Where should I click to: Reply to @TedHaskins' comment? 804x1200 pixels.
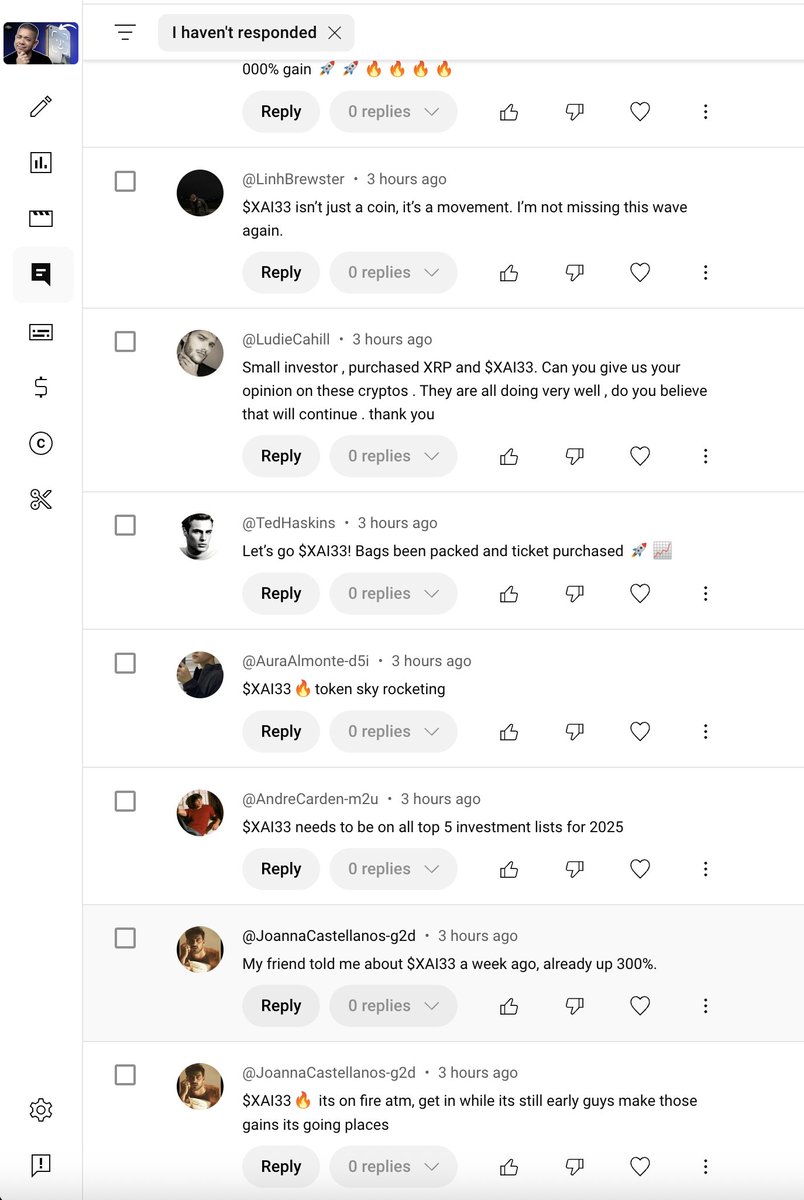(281, 594)
